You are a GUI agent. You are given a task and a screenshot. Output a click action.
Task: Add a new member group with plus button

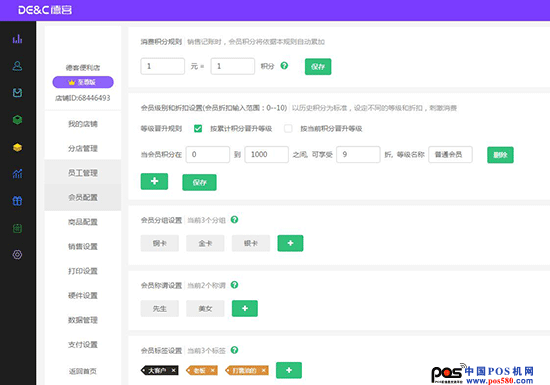290,243
